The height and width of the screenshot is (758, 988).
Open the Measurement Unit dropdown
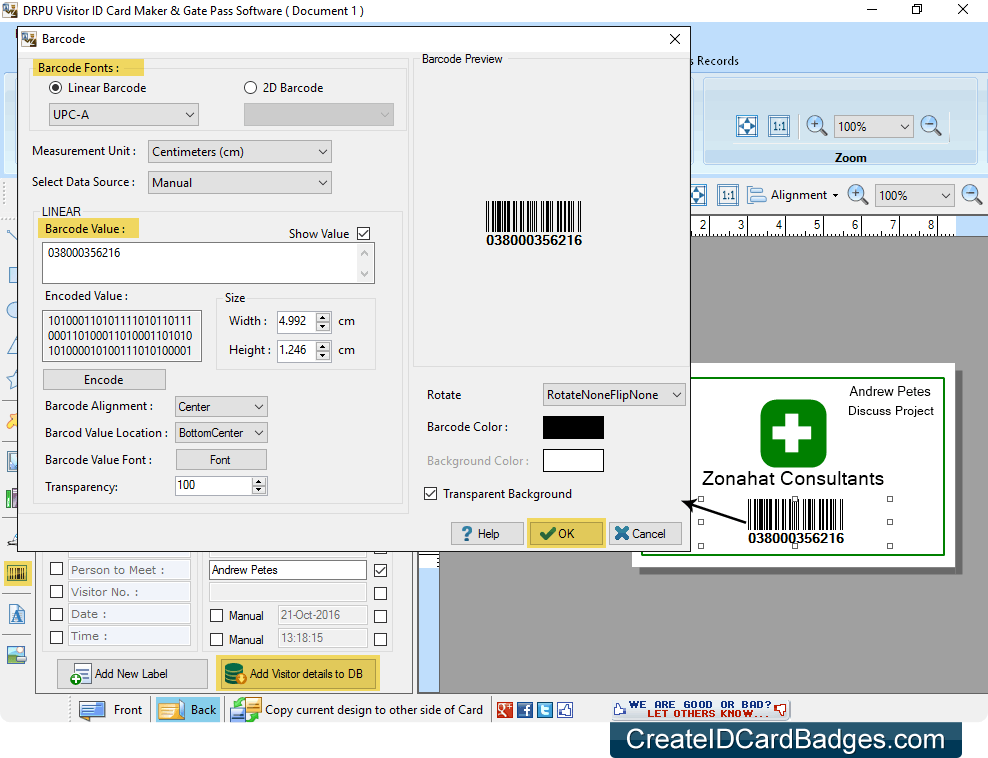pos(239,152)
